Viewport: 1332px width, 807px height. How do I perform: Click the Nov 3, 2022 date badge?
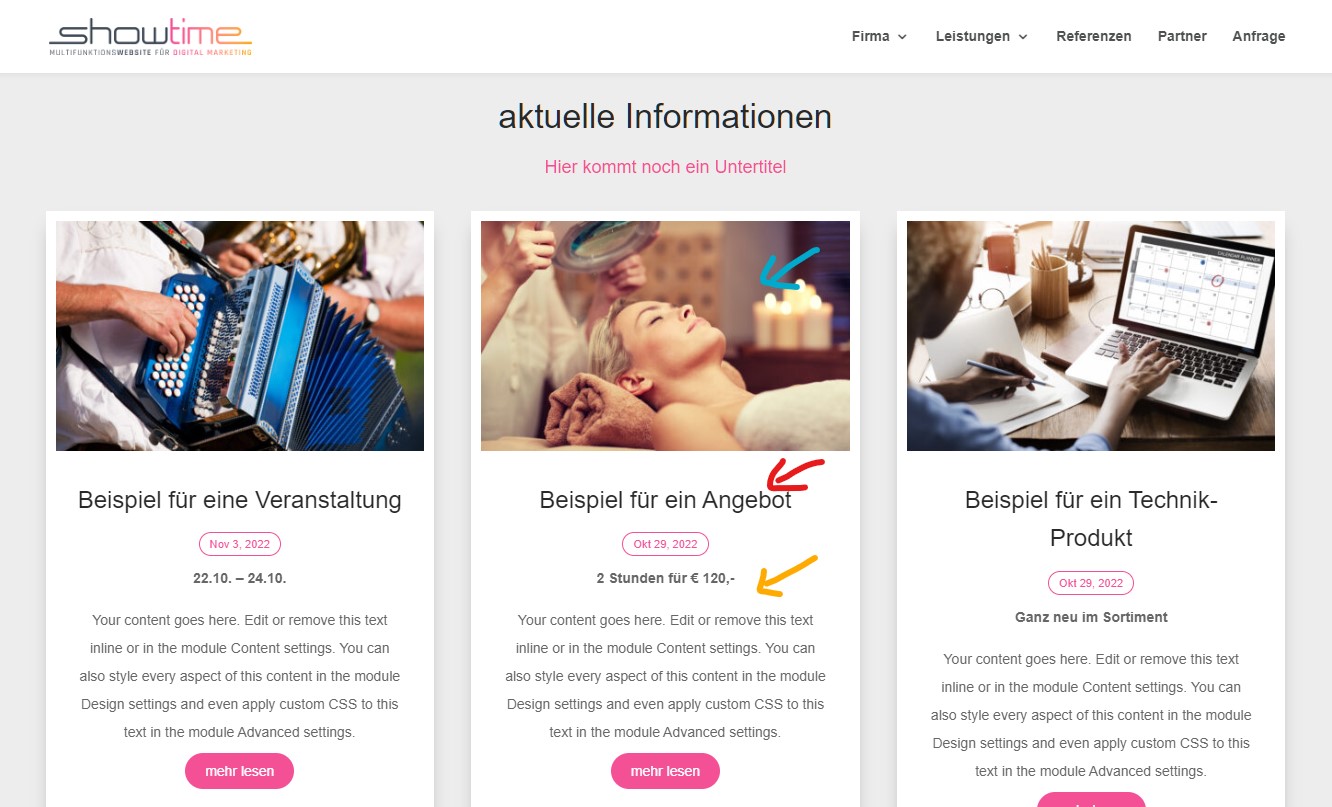pyautogui.click(x=240, y=544)
